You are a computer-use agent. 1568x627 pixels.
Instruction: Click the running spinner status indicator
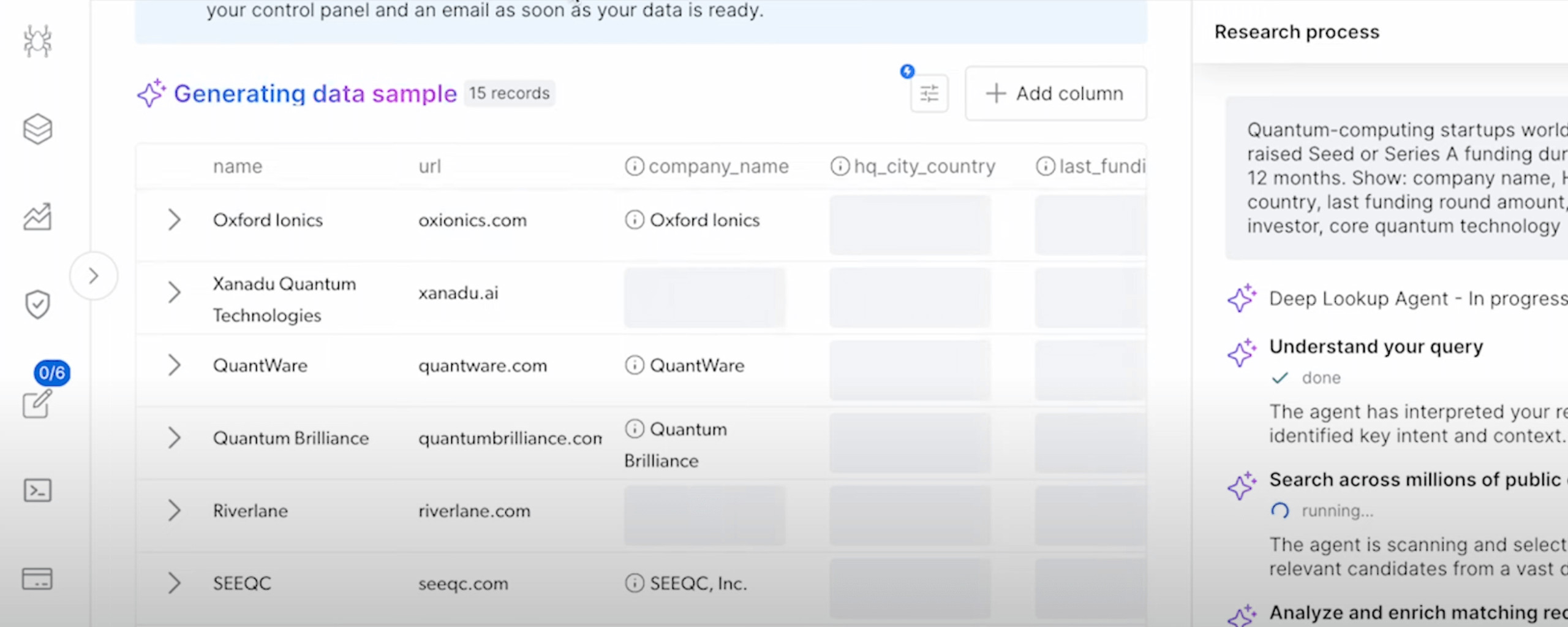tap(1280, 511)
